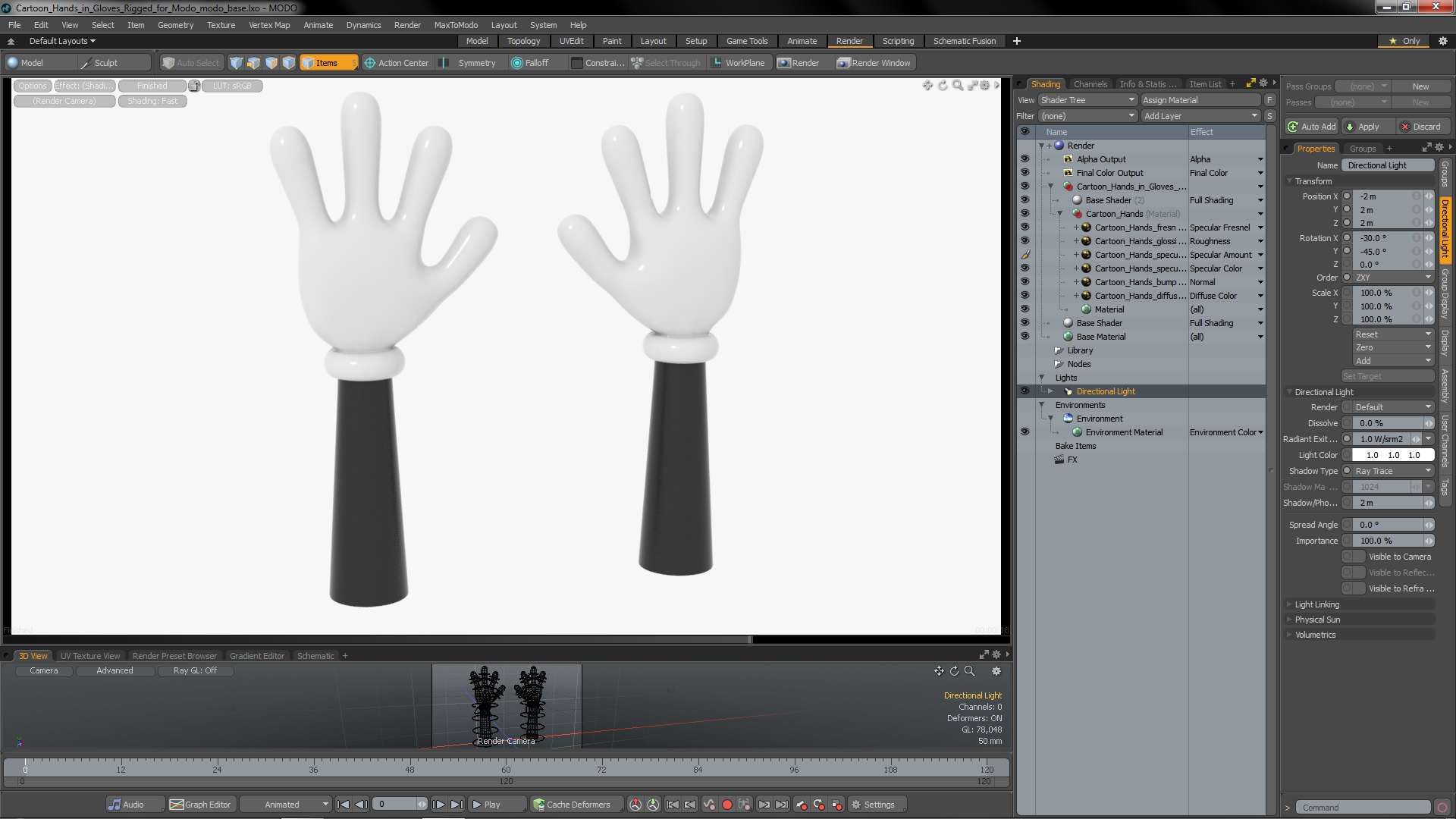Click the red record key icon

[x=726, y=805]
